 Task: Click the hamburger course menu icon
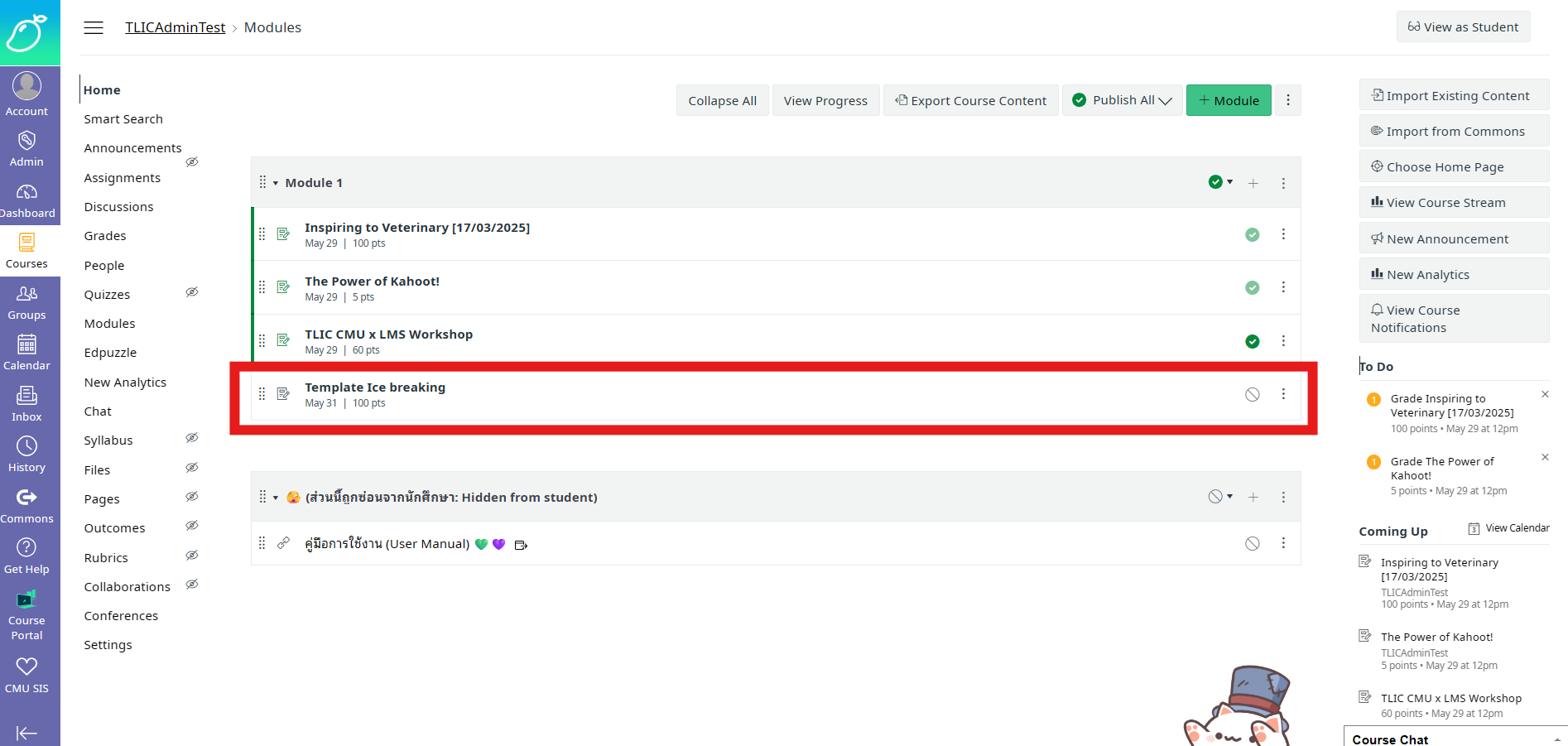(94, 27)
